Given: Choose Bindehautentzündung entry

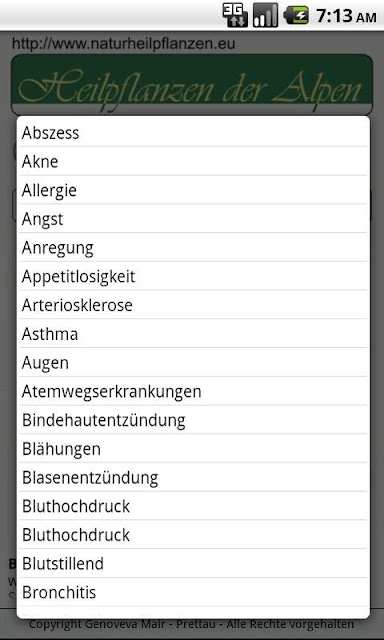Looking at the screenshot, I should click(193, 420).
